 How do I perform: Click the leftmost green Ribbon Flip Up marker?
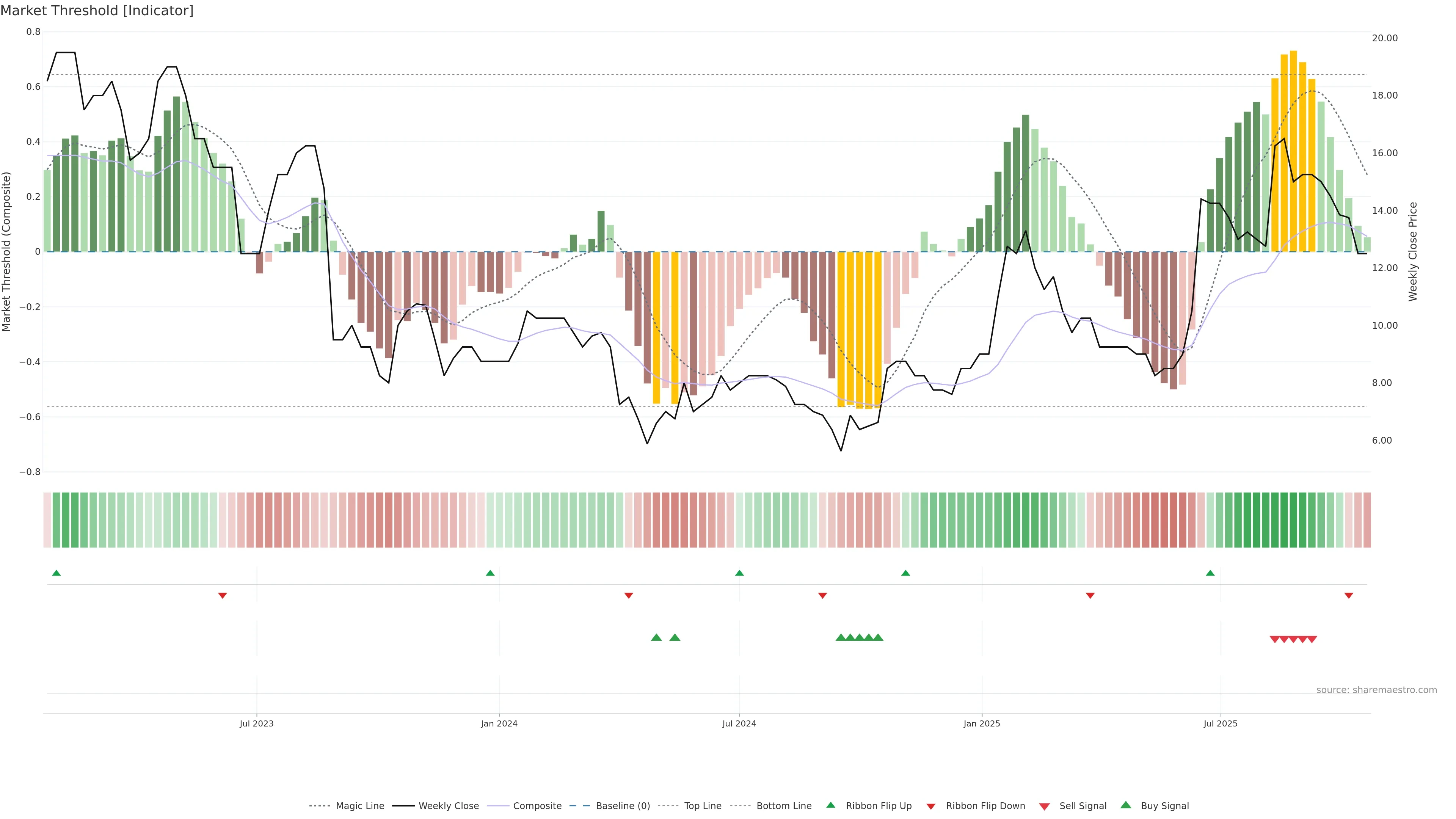56,573
